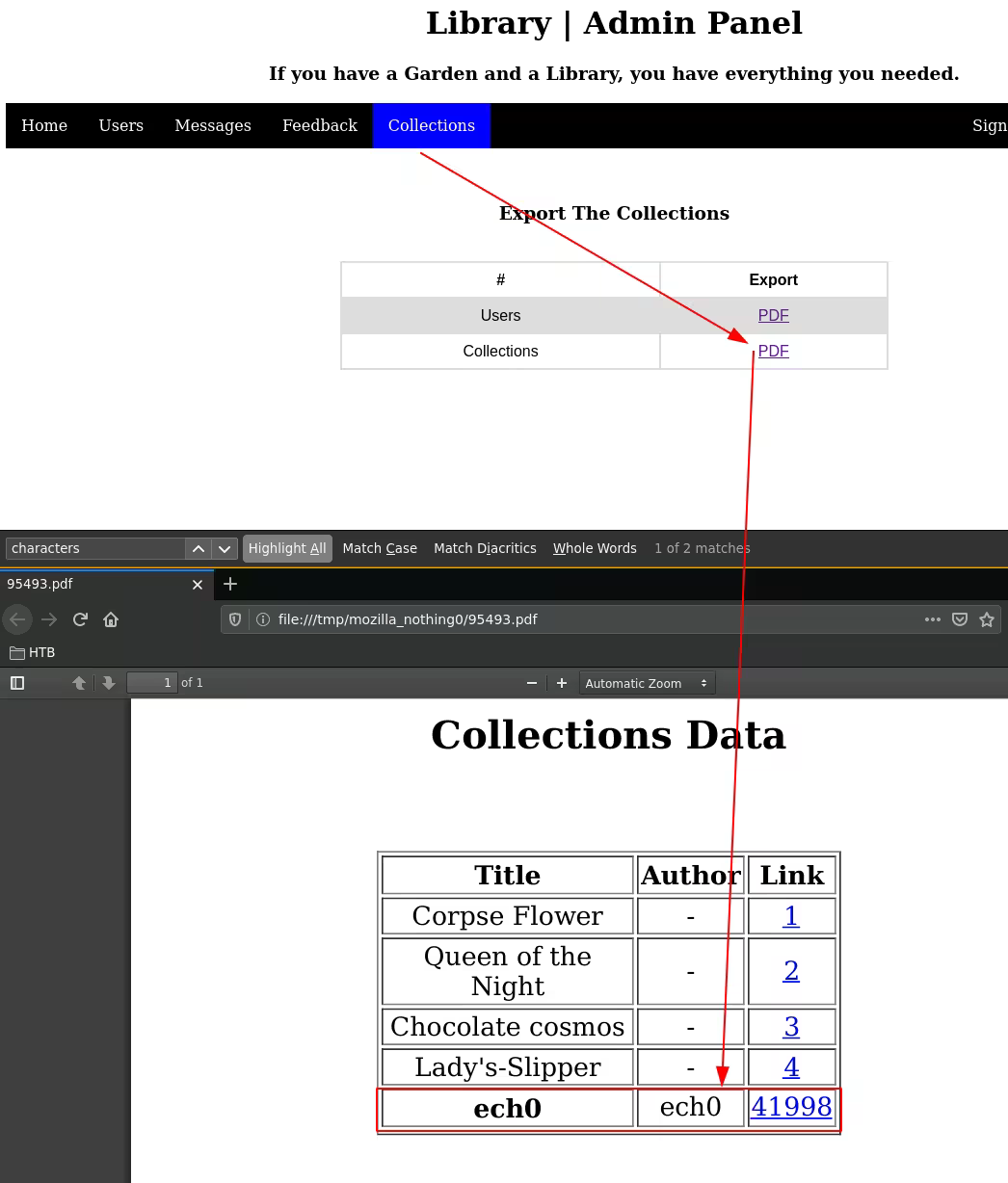Go to browser home page icon
Image resolution: width=1008 pixels, height=1183 pixels.
pos(111,619)
